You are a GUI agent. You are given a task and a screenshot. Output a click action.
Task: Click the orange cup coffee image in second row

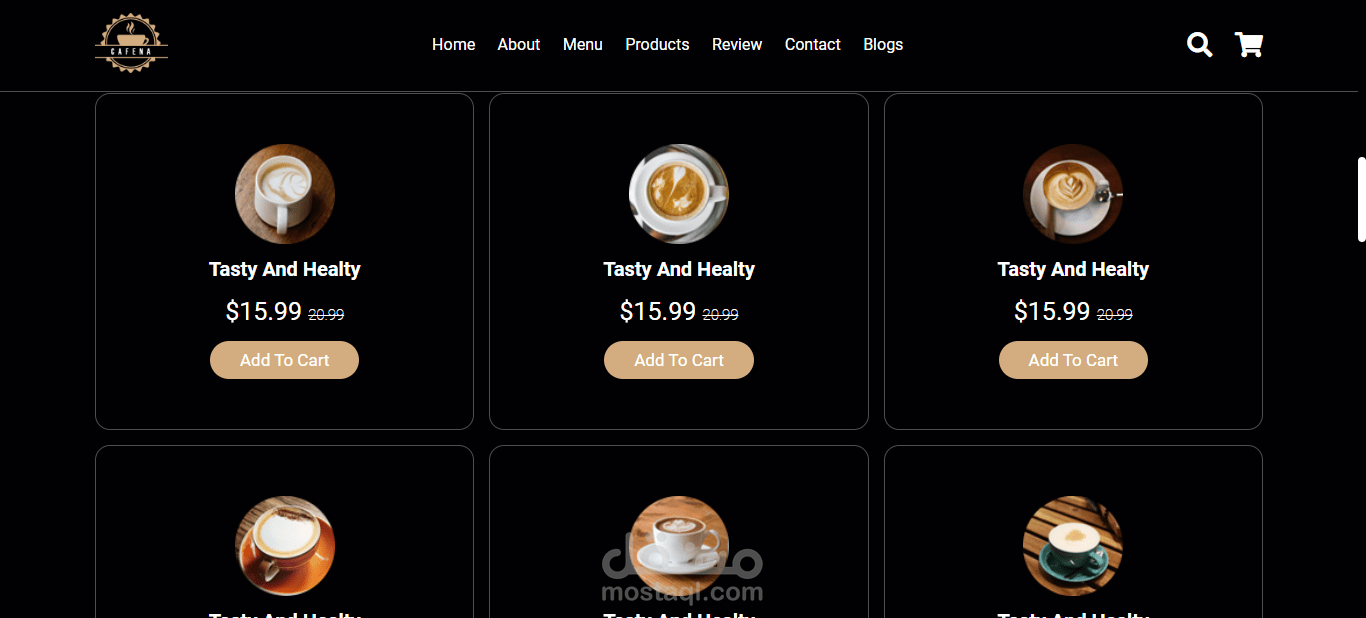point(285,546)
